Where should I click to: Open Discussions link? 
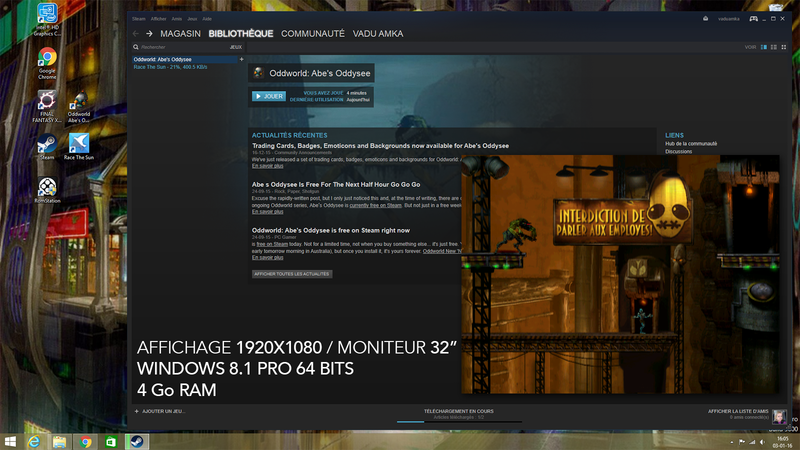pyautogui.click(x=679, y=152)
